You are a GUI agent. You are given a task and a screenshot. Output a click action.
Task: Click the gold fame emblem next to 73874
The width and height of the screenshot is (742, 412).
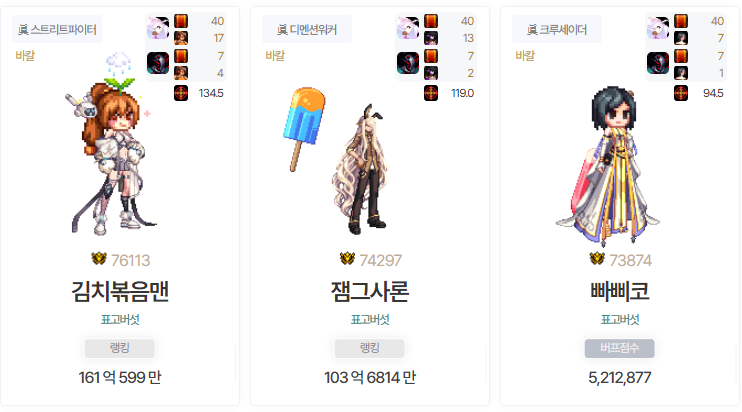[597, 259]
